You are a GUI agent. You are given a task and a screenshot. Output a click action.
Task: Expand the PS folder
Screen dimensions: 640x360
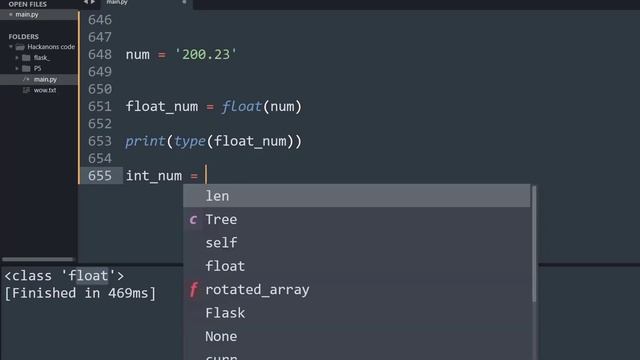pyautogui.click(x=17, y=68)
